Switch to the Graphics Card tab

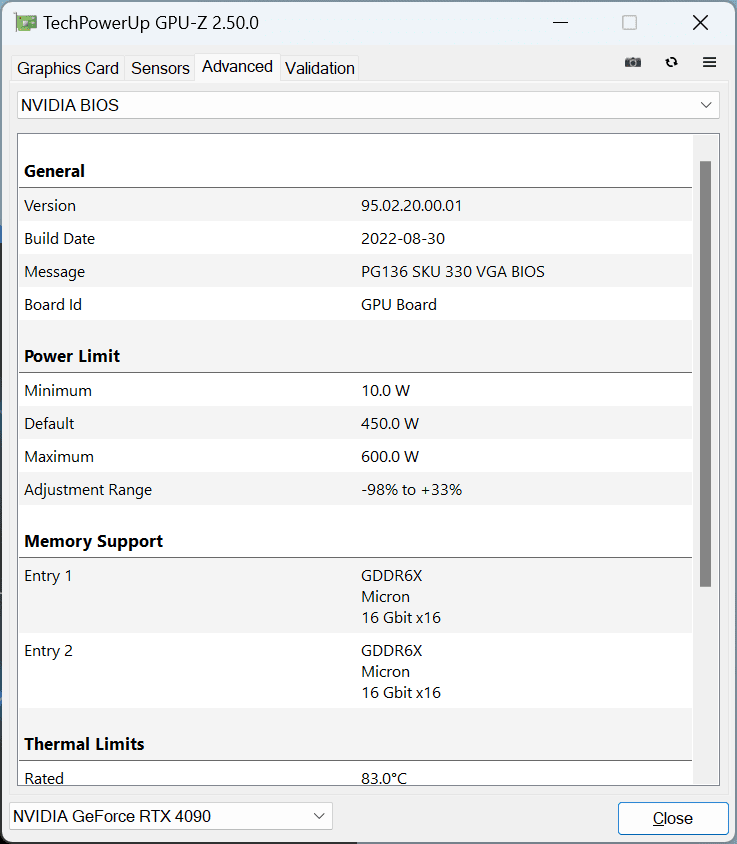click(x=68, y=68)
